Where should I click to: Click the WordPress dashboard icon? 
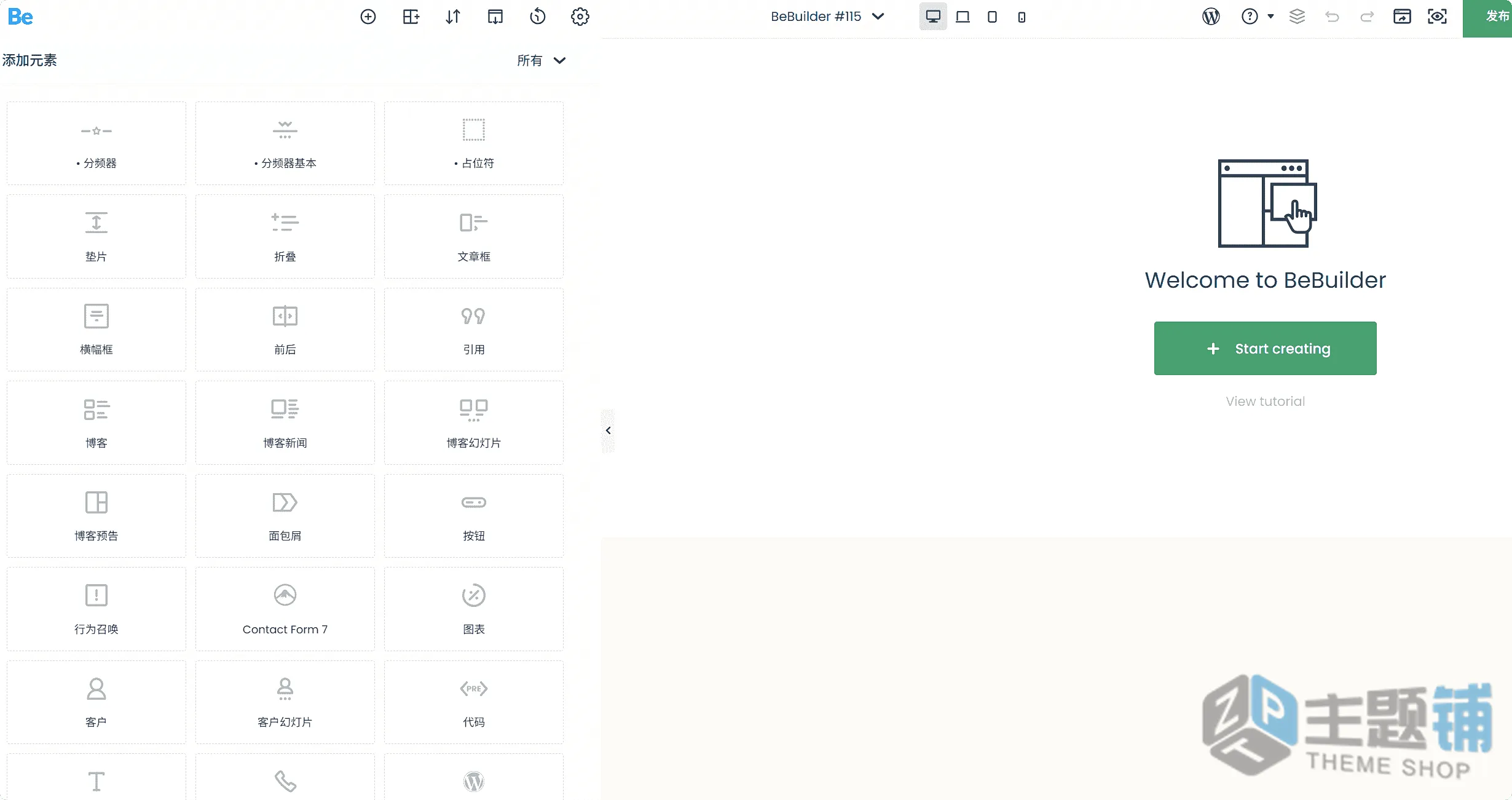click(x=1211, y=17)
